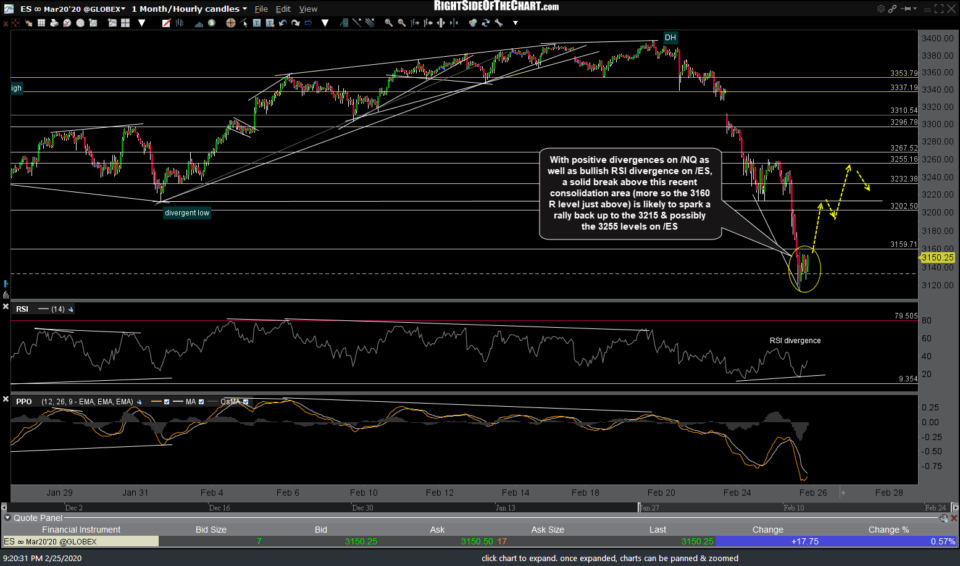Click the mountain area chart icon
The height and width of the screenshot is (566, 960).
pyautogui.click(x=199, y=23)
